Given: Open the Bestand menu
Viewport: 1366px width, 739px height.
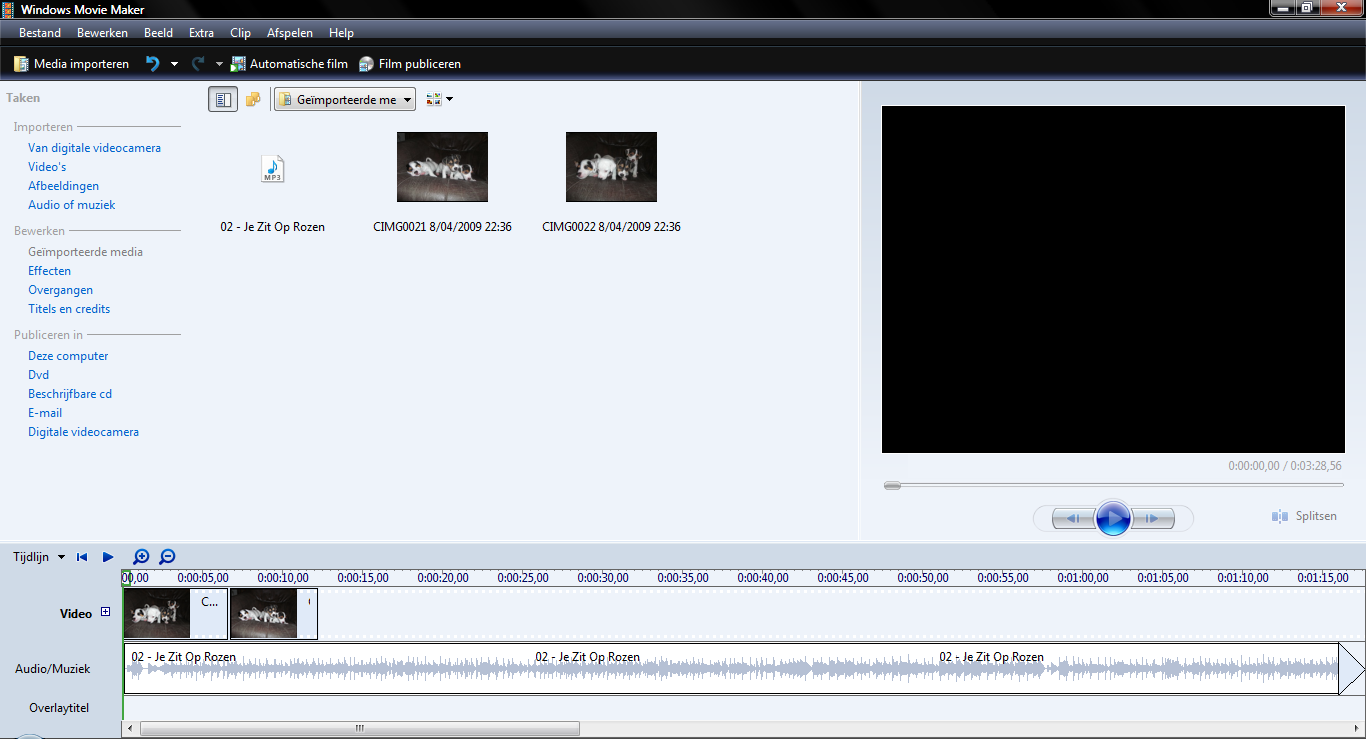Looking at the screenshot, I should pyautogui.click(x=40, y=33).
